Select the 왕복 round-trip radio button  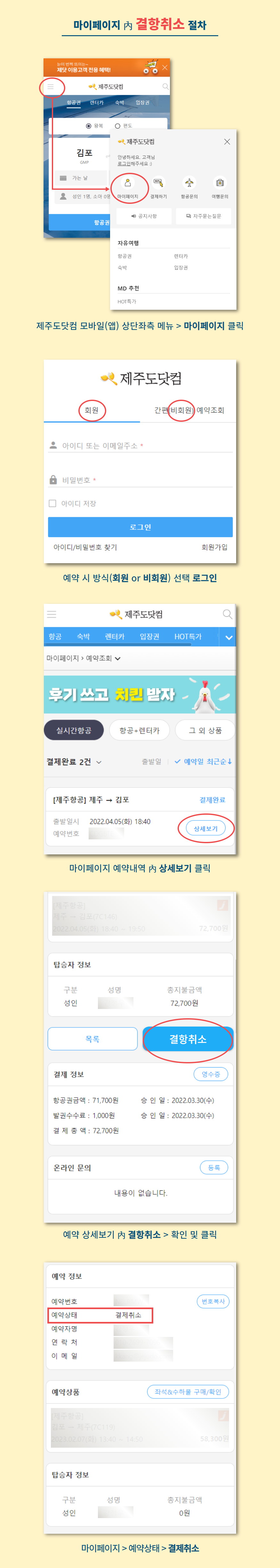(x=89, y=126)
